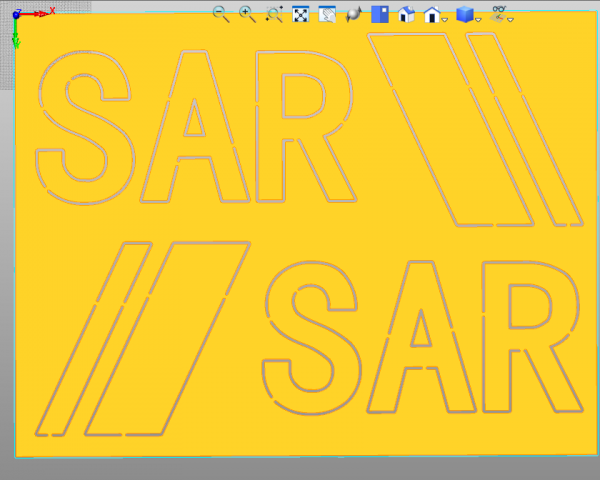Click the zoom in magnifier icon

pos(247,14)
